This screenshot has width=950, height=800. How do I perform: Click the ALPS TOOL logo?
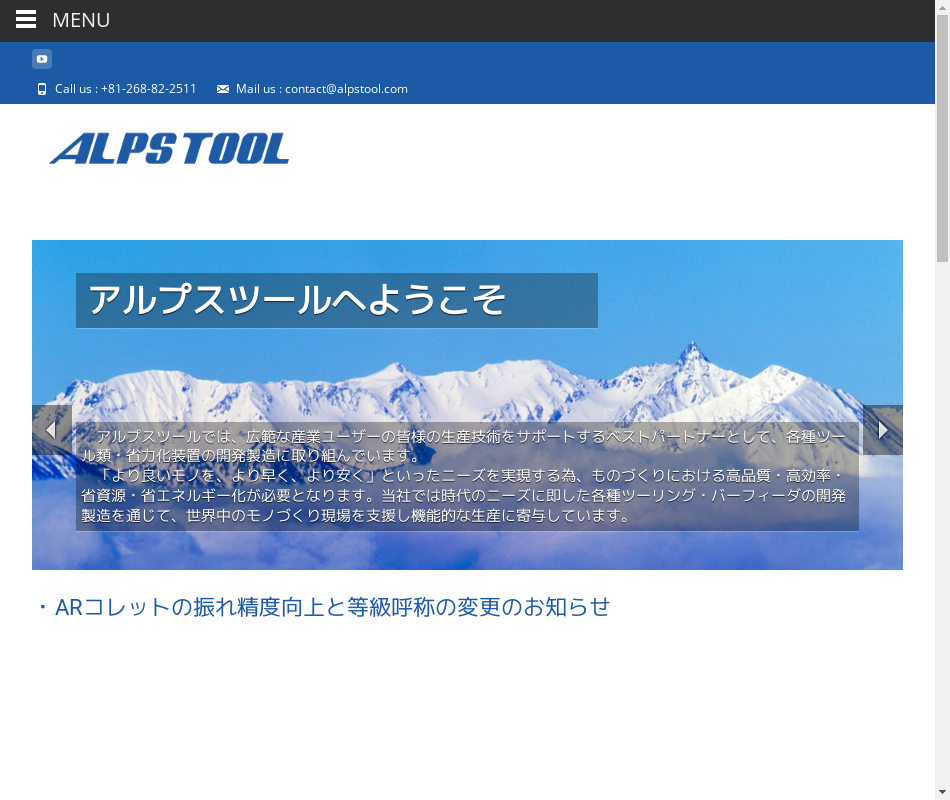(169, 149)
